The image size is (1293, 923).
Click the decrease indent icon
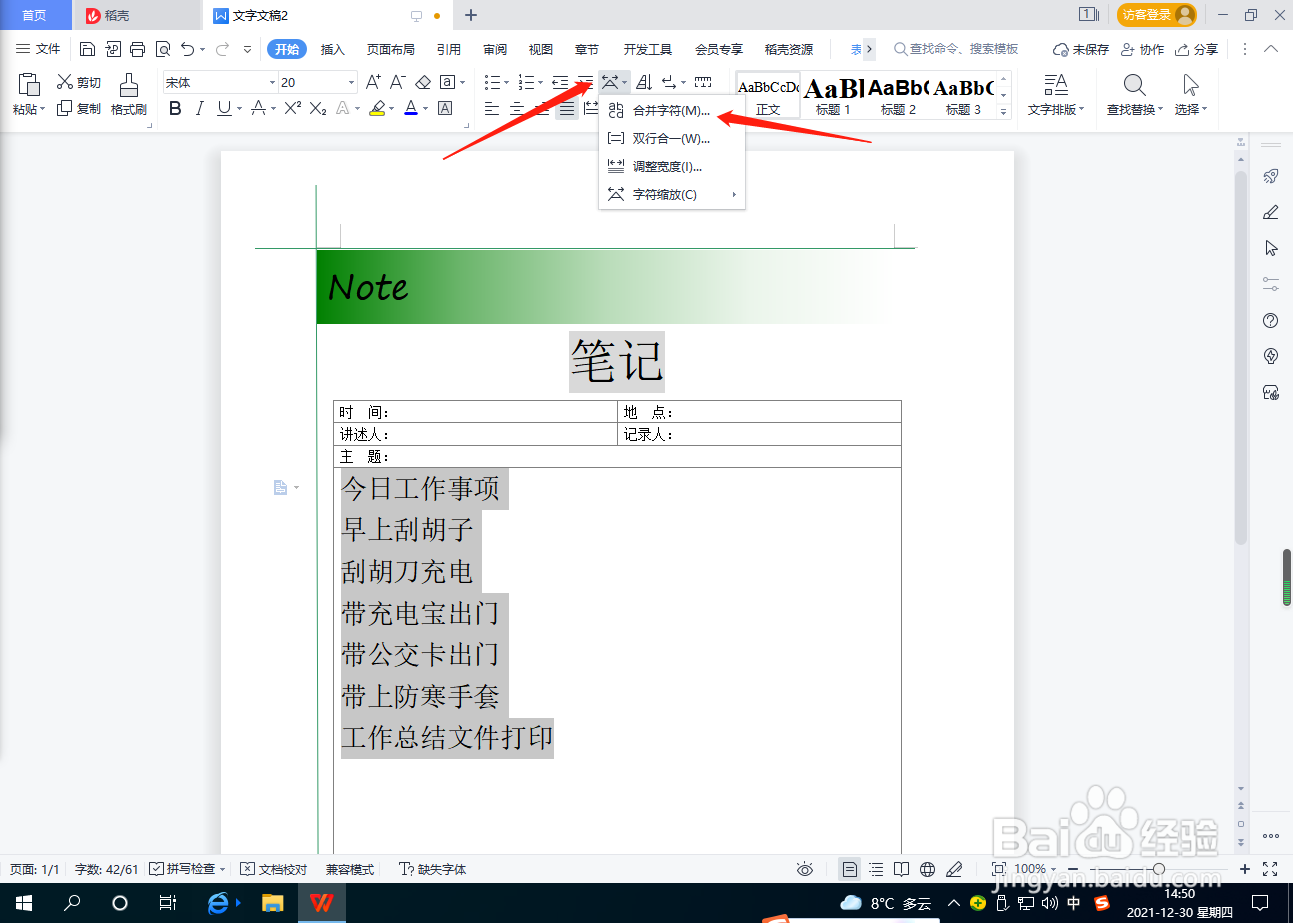click(x=560, y=82)
